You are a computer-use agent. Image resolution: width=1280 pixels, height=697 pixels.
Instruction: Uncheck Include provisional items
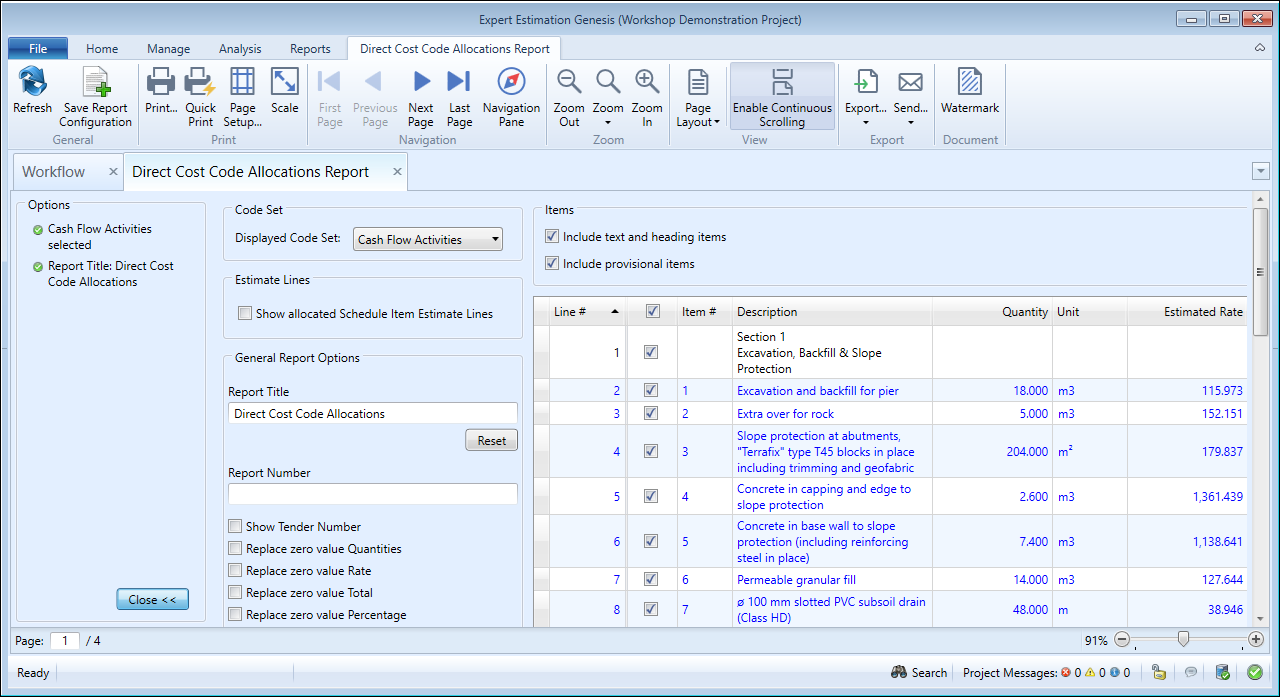pyautogui.click(x=552, y=264)
